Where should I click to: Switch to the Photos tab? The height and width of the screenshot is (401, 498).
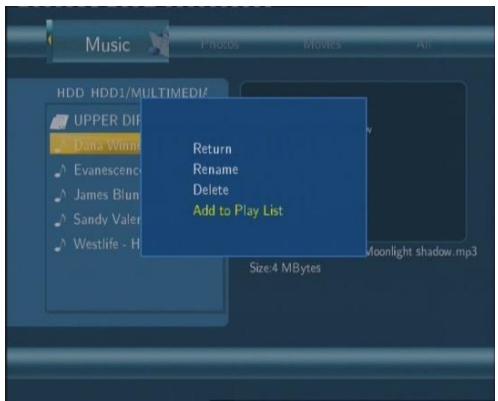tap(220, 44)
